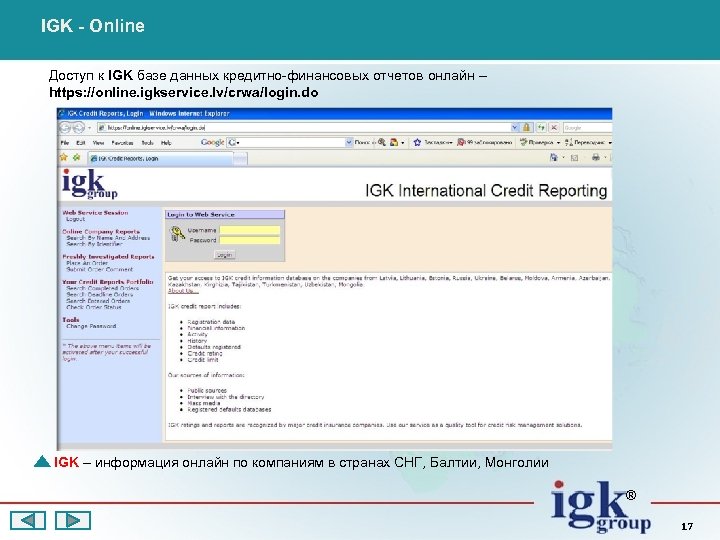Click the slide's next arrow button
720x540 pixels.
73,520
